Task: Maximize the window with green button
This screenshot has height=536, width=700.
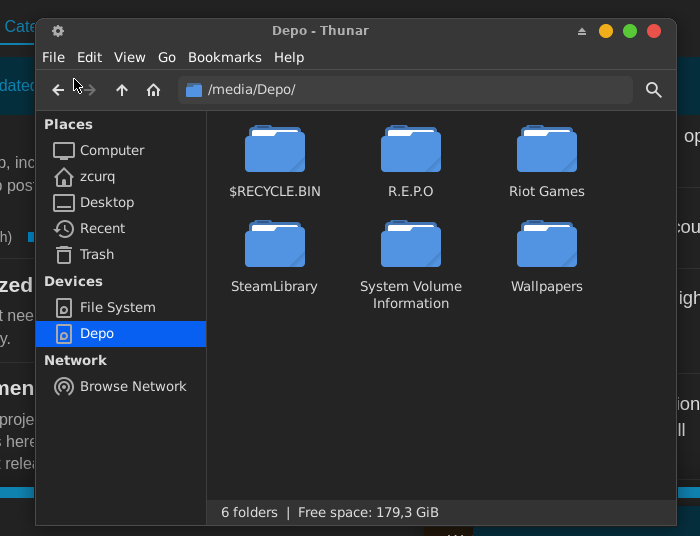Action: (x=630, y=31)
